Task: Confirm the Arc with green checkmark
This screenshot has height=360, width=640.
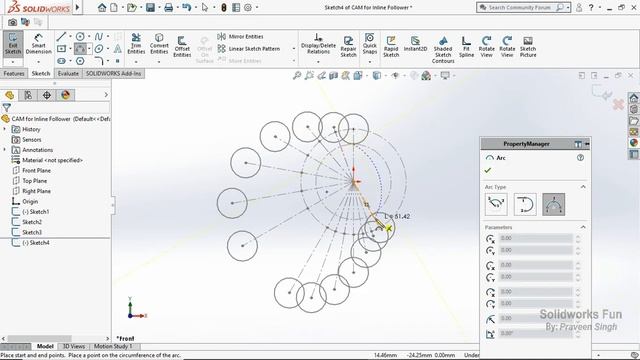Action: tap(488, 170)
